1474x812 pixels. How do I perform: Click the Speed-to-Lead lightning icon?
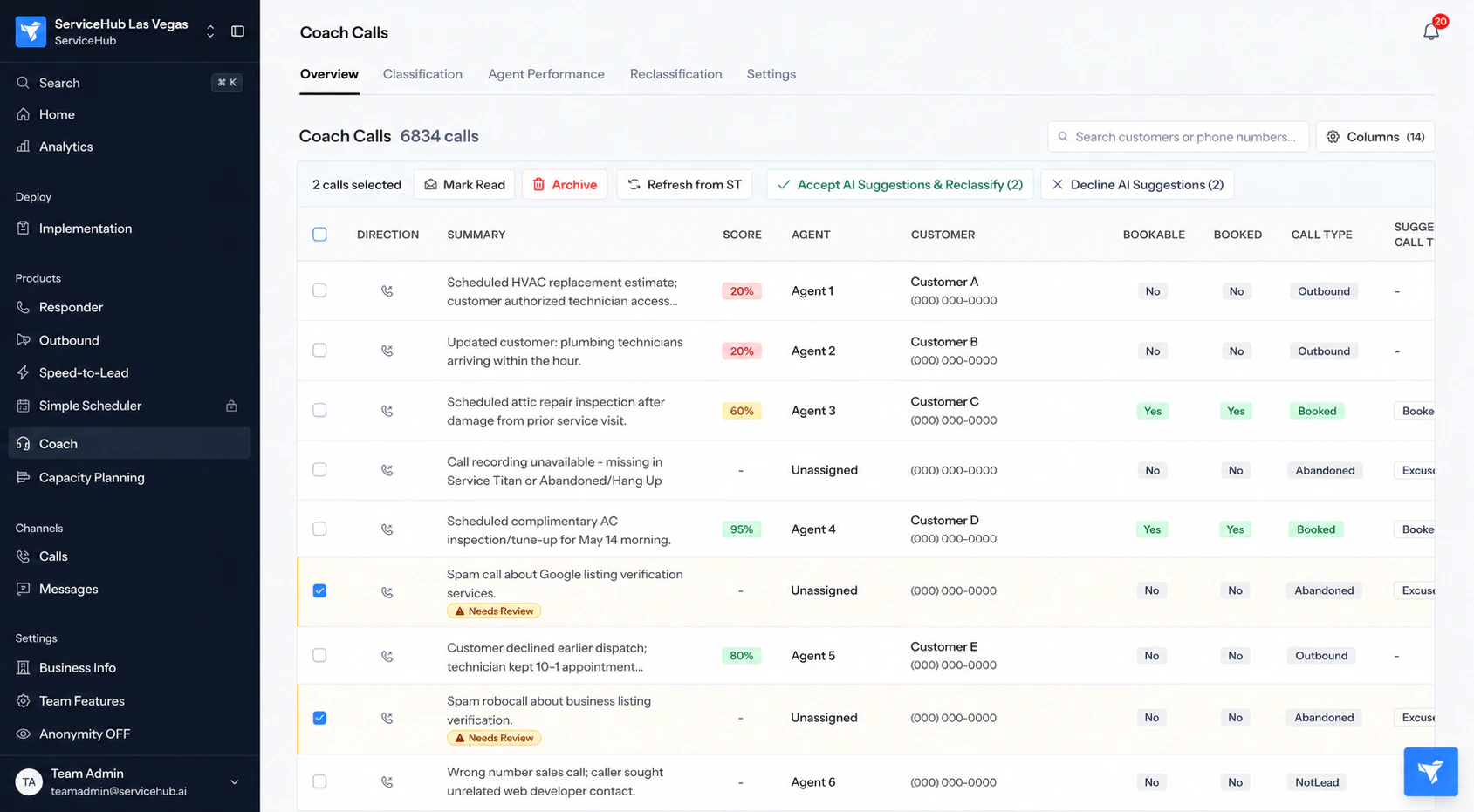pos(24,372)
